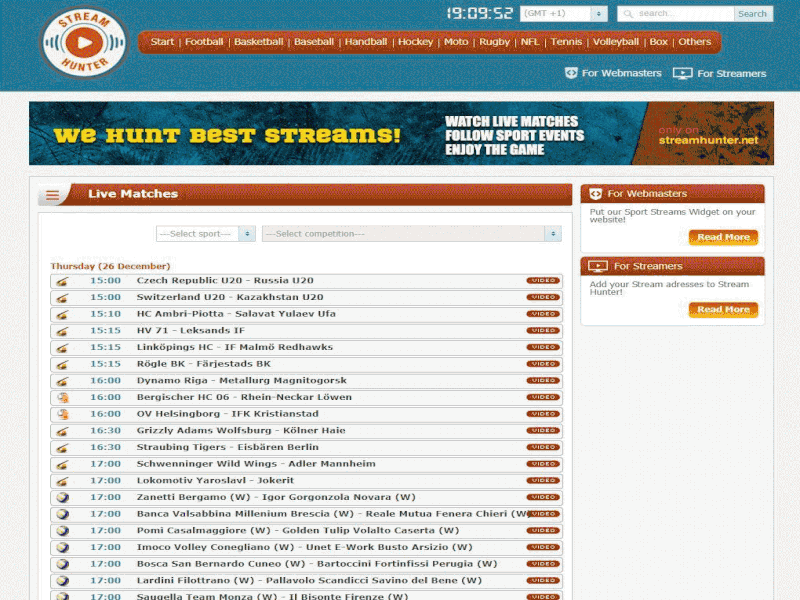This screenshot has height=600, width=800.
Task: Click Read More under For Webmasters
Action: point(723,237)
